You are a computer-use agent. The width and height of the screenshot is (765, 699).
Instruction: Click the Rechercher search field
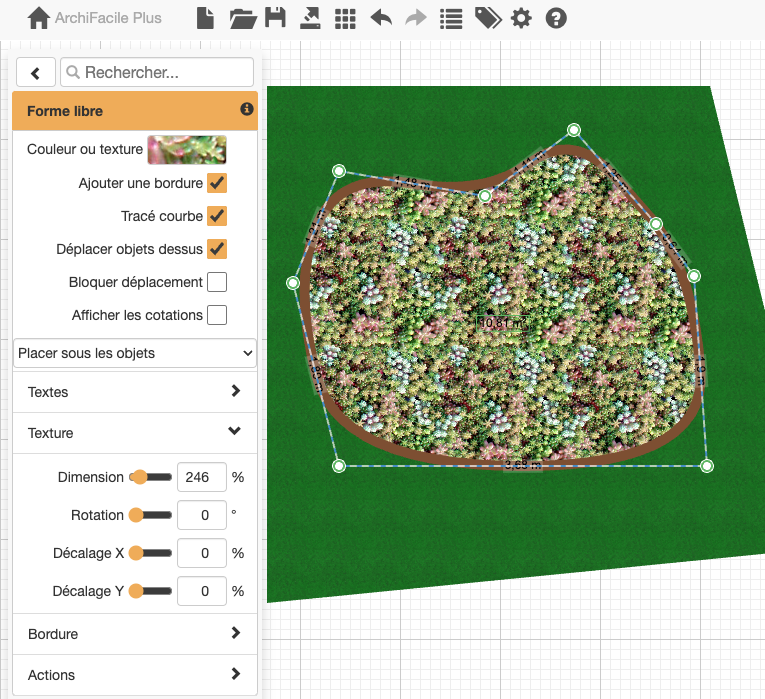point(158,72)
